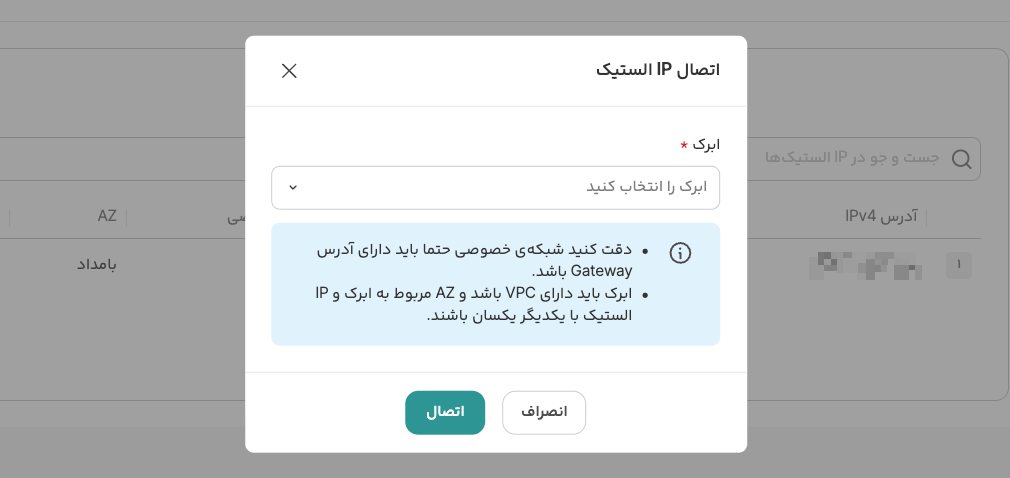
Task: Click the info circle icon in the notice
Action: [x=680, y=253]
